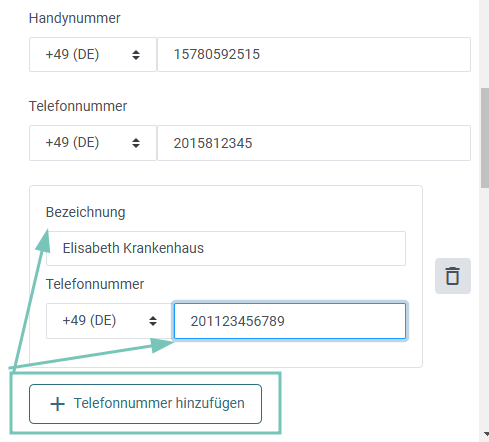Click the Bezeichnung label
The width and height of the screenshot is (489, 442).
point(85,212)
